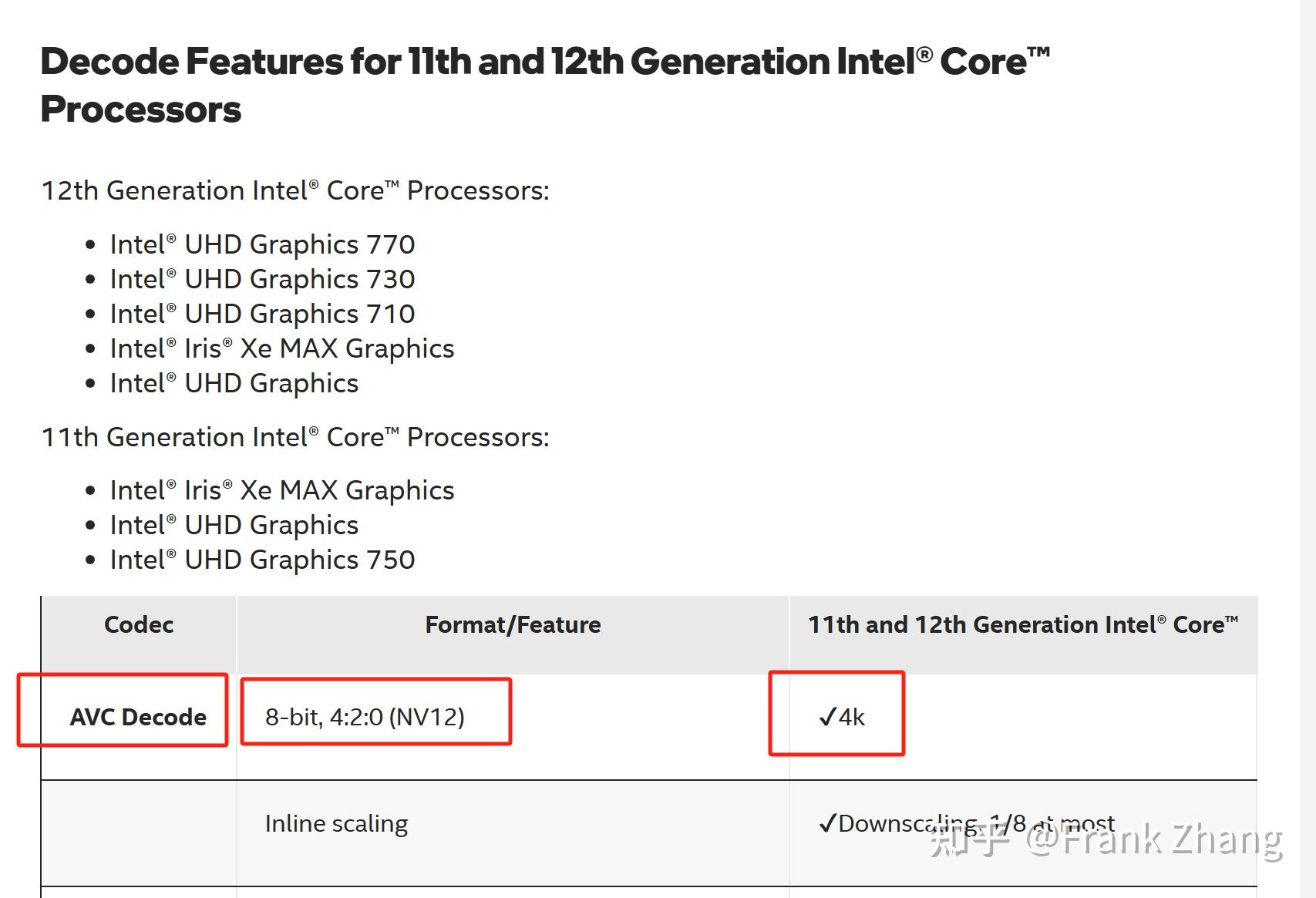
Task: Click the Inline scaling table cell
Action: click(x=336, y=823)
